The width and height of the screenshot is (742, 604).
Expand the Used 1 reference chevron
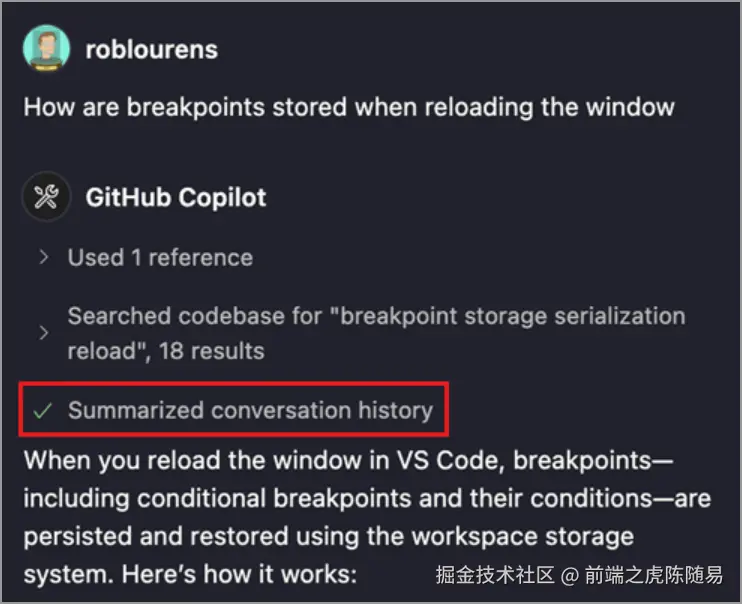44,257
